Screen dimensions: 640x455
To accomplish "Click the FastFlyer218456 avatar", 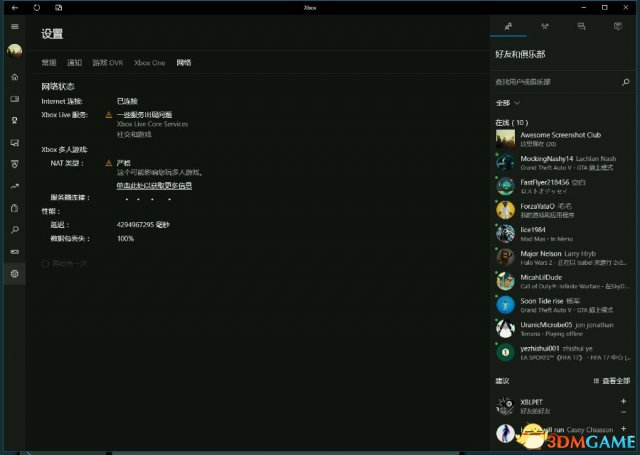I will click(505, 186).
